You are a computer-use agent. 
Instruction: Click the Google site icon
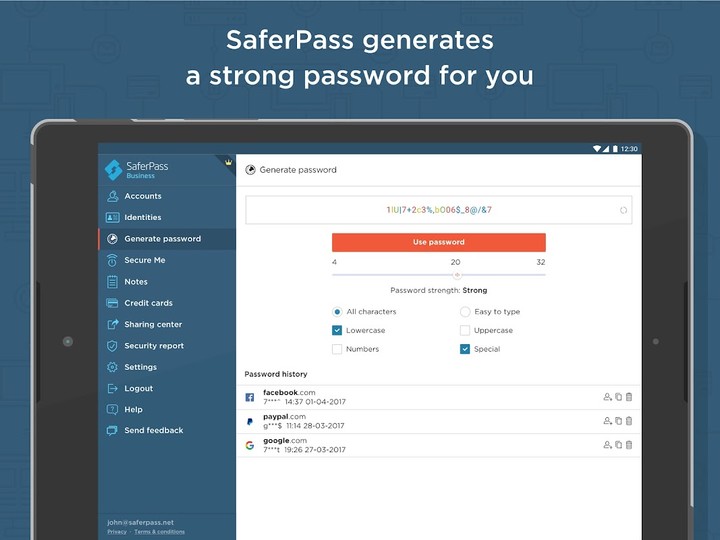250,445
